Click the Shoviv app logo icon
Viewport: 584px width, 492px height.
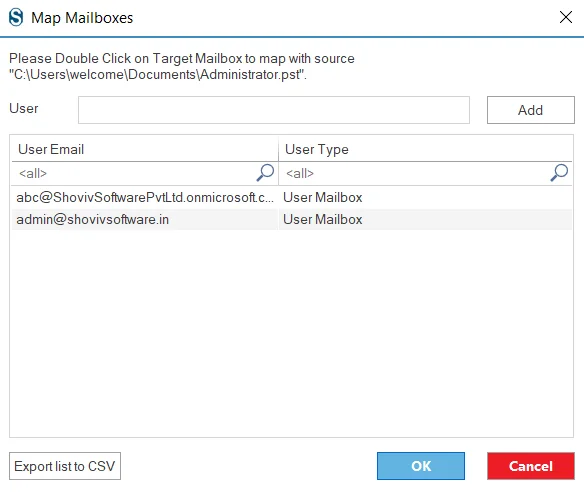pyautogui.click(x=16, y=18)
